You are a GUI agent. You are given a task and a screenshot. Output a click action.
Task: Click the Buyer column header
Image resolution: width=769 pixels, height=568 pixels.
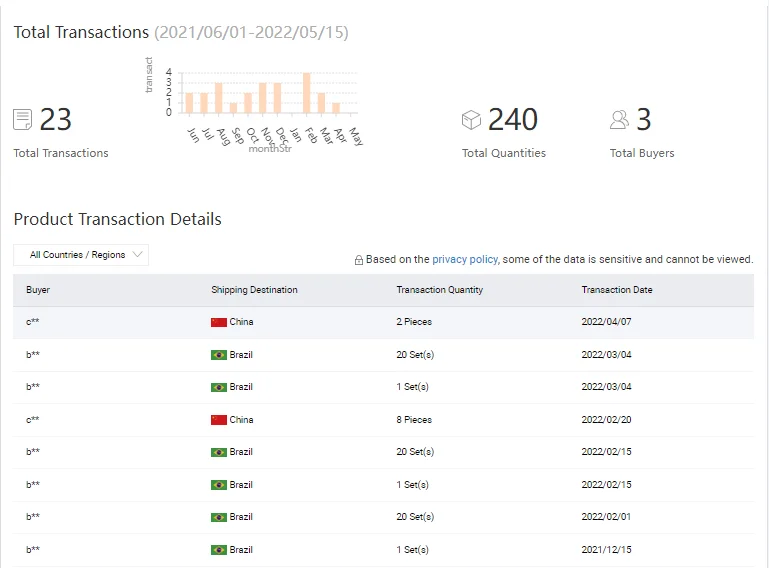click(x=38, y=290)
